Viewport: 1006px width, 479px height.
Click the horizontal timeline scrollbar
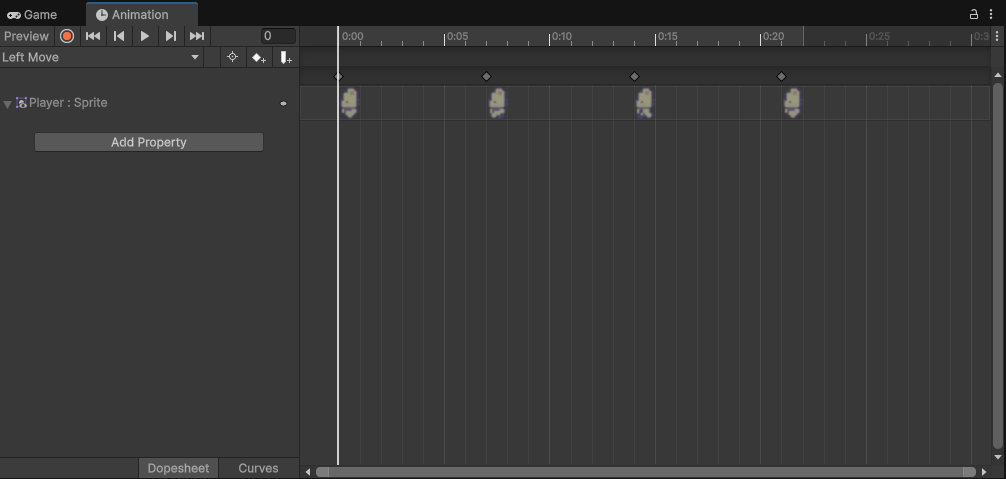click(x=646, y=472)
